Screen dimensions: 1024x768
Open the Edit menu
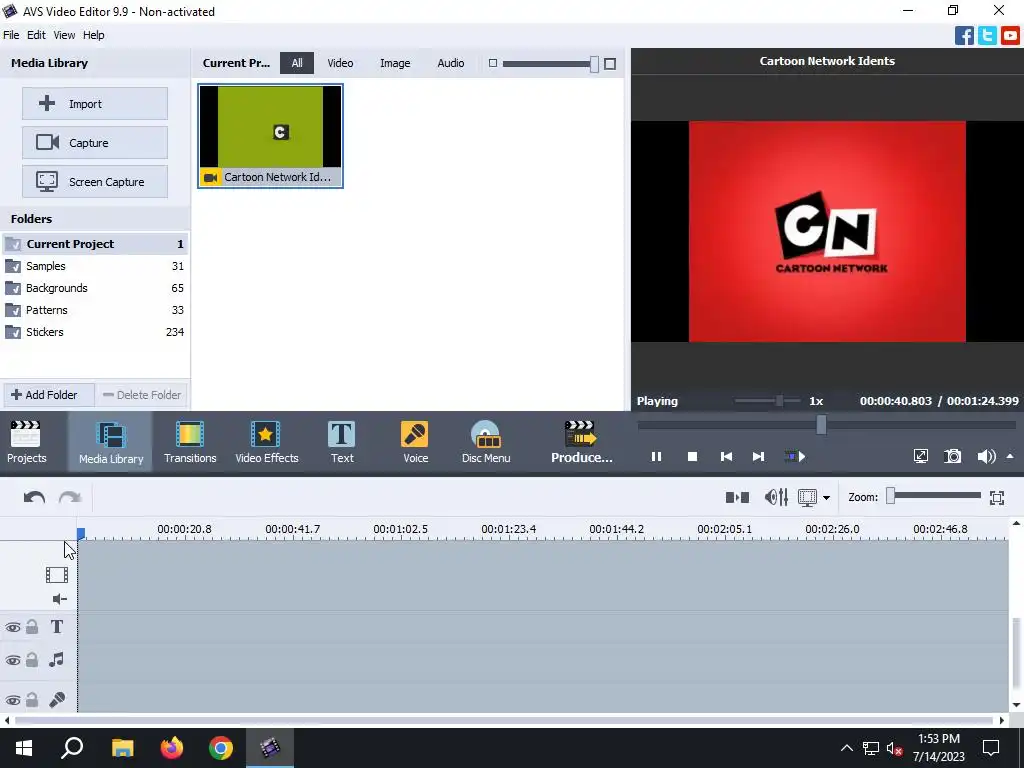coord(36,35)
